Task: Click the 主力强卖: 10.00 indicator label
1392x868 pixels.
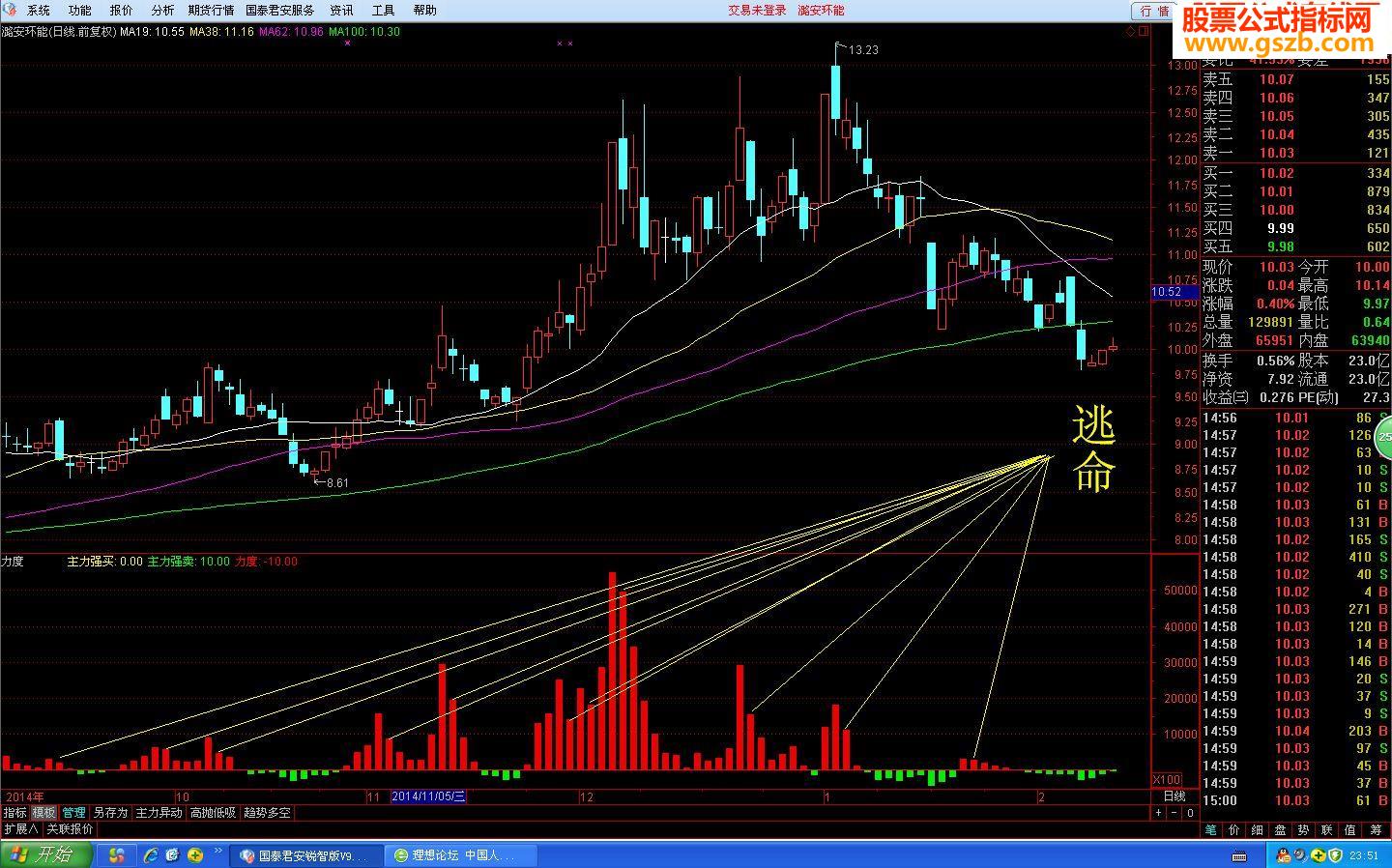Action: pyautogui.click(x=188, y=562)
